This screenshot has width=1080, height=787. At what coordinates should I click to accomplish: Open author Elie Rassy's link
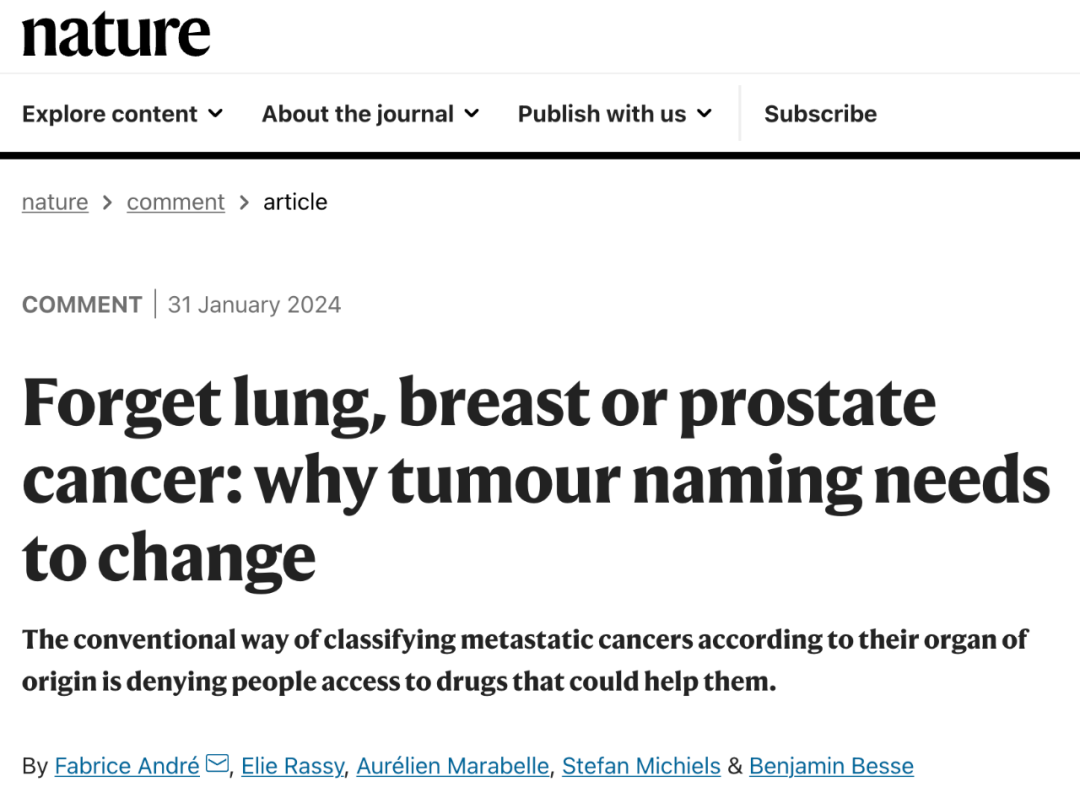[x=292, y=766]
